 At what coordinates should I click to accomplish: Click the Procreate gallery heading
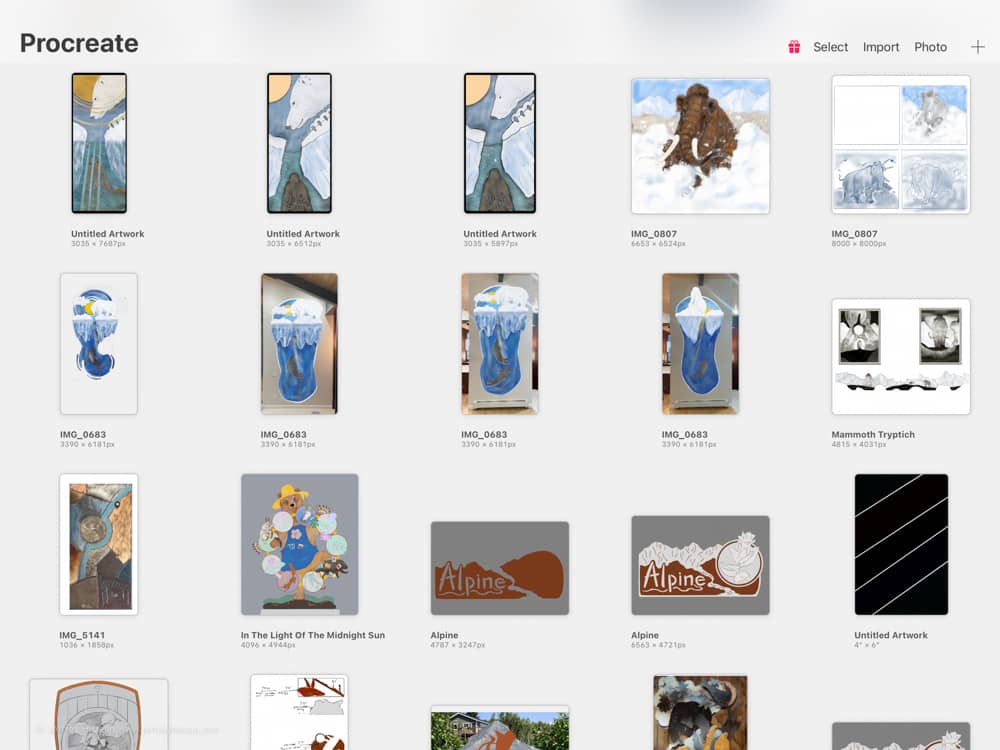(x=79, y=44)
